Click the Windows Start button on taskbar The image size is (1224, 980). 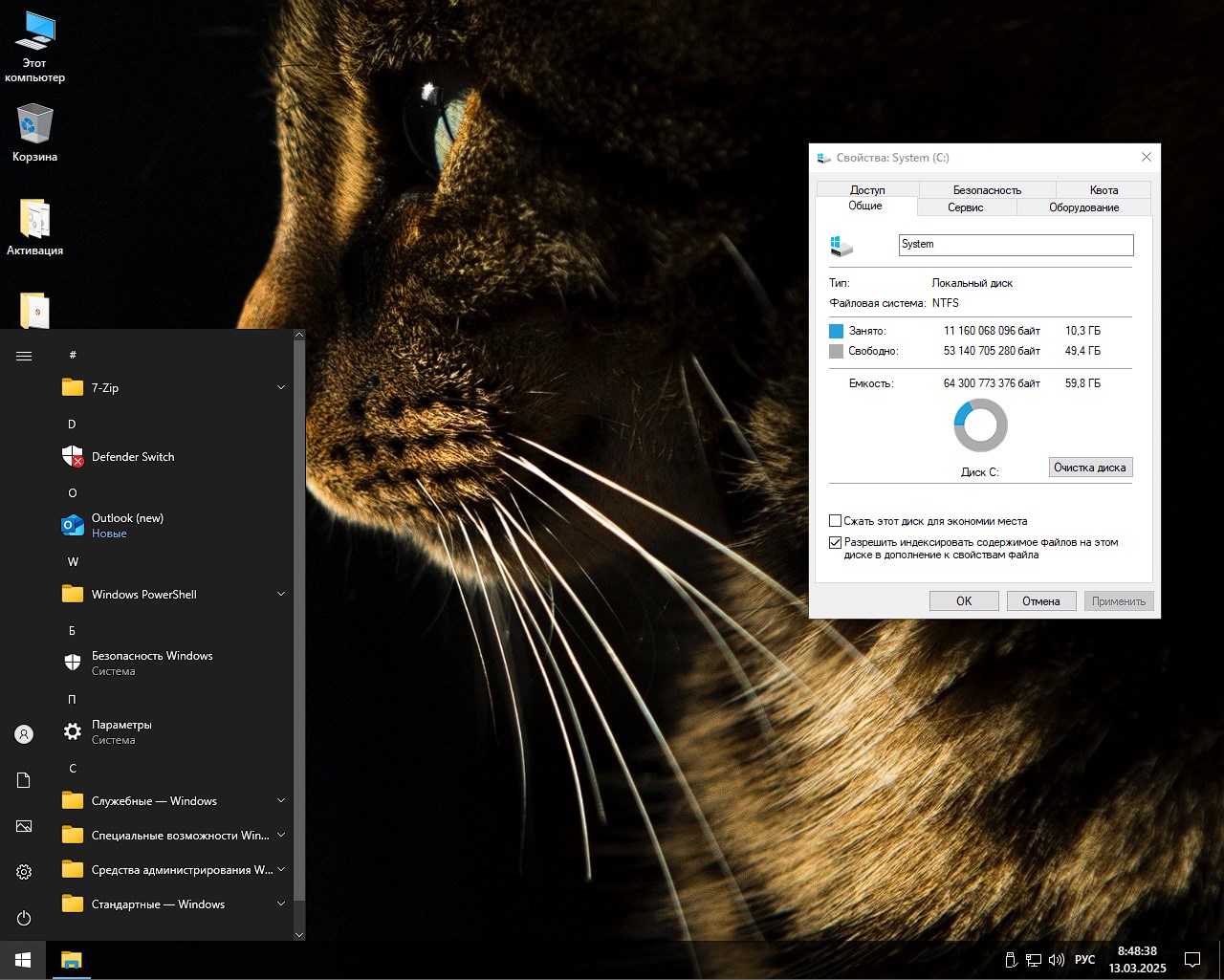pos(23,960)
